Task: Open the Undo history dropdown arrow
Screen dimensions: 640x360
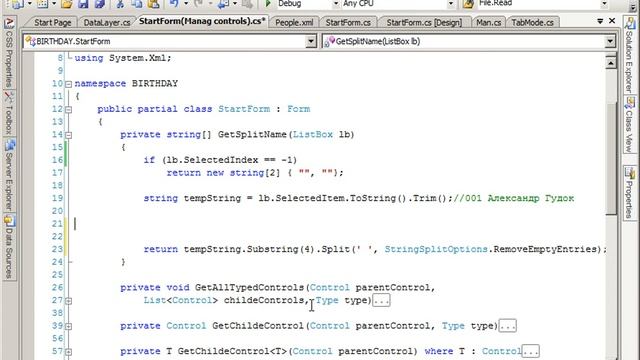Action: coord(186,4)
